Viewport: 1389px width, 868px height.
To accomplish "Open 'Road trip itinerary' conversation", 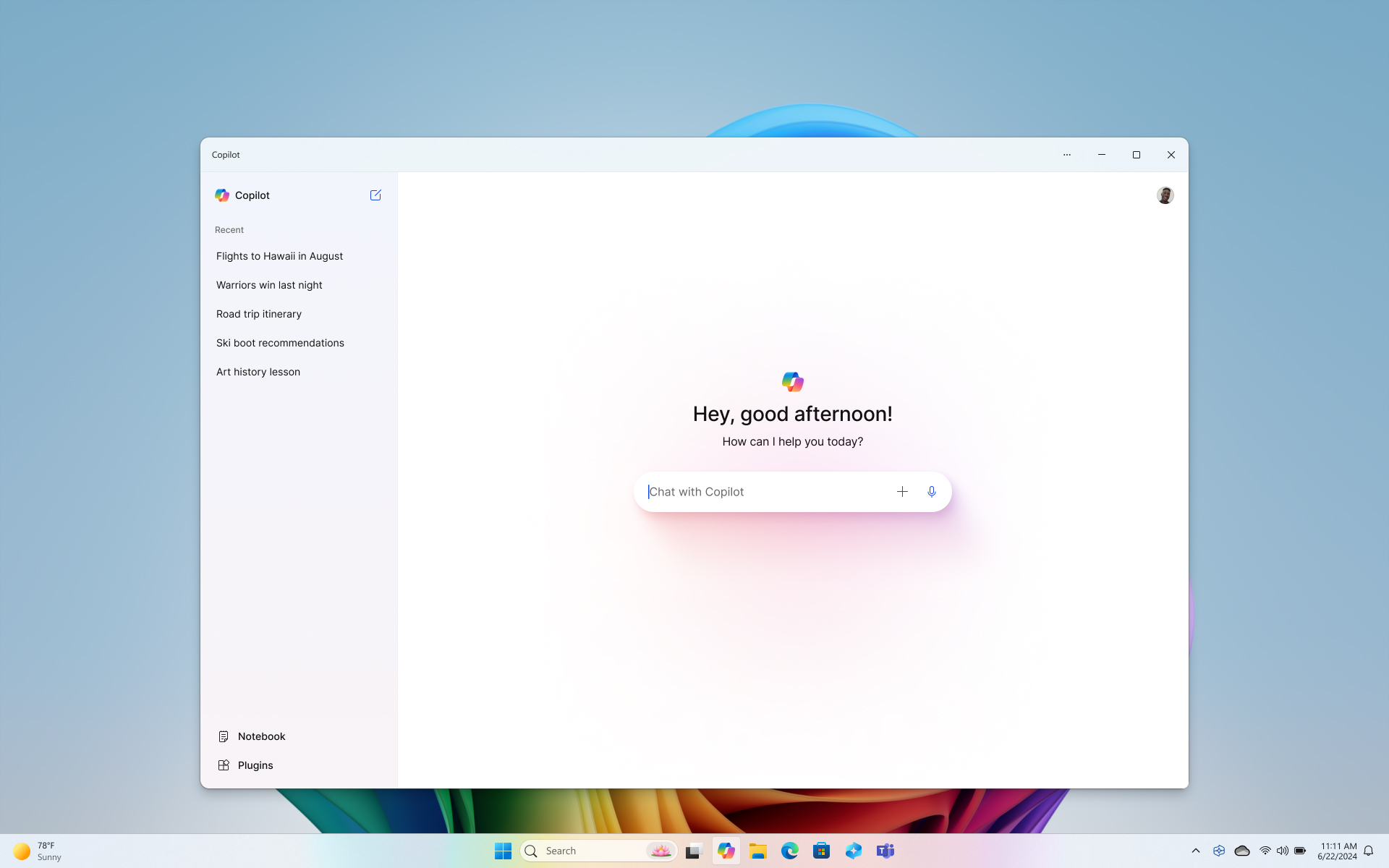I will coord(258,313).
